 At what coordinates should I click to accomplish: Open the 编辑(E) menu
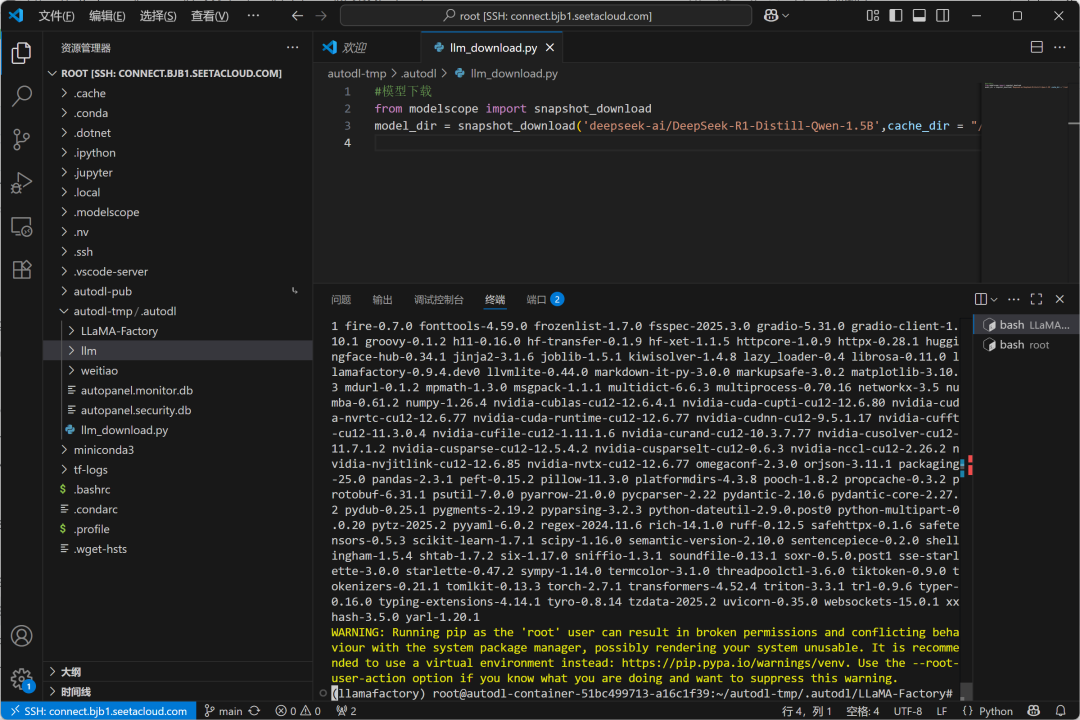click(107, 16)
